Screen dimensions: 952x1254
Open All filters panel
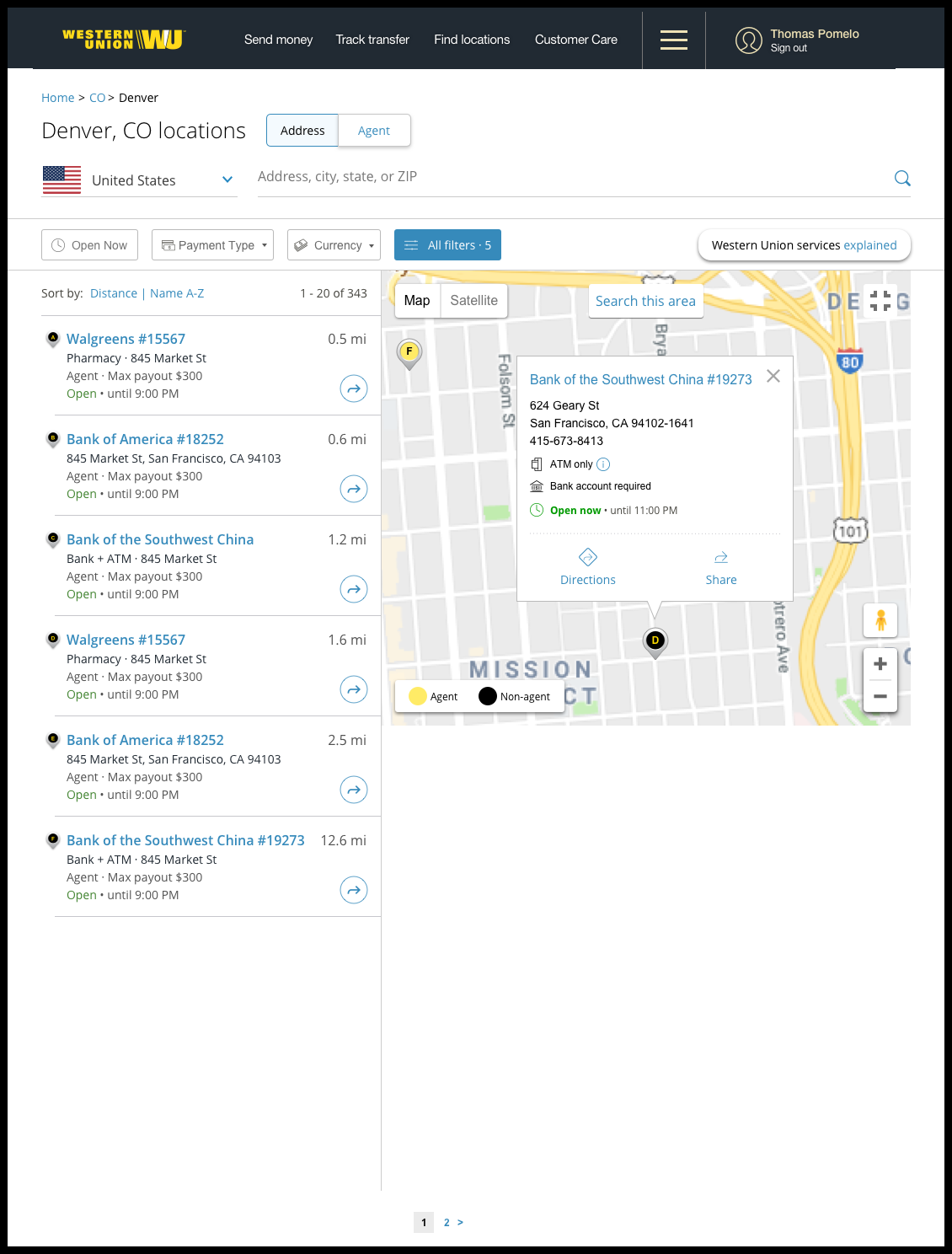(447, 245)
